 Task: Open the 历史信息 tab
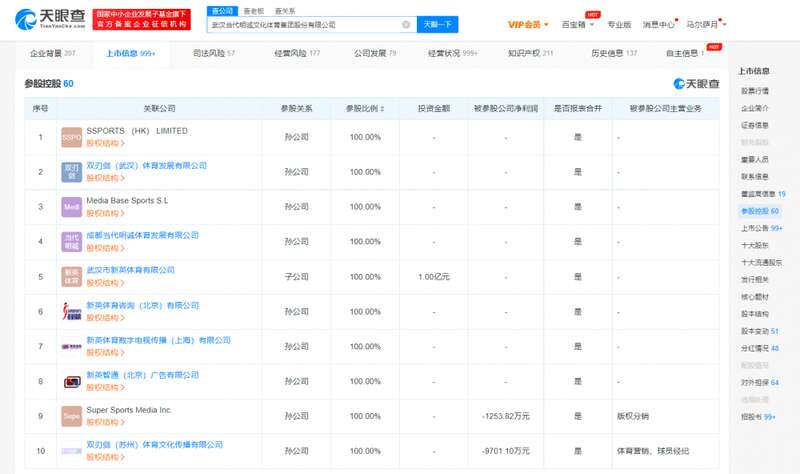614,53
